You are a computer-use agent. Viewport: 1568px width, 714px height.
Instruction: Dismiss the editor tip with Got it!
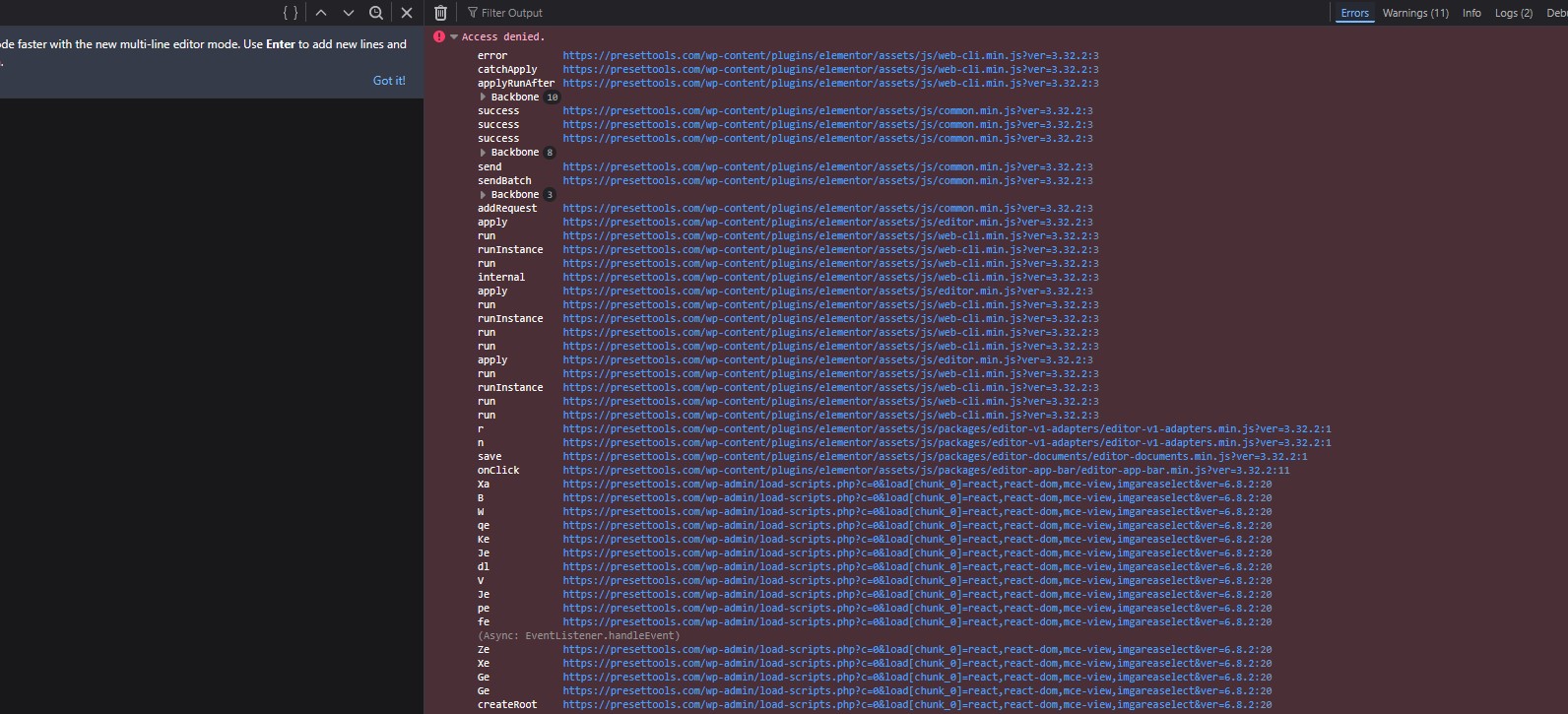click(389, 81)
